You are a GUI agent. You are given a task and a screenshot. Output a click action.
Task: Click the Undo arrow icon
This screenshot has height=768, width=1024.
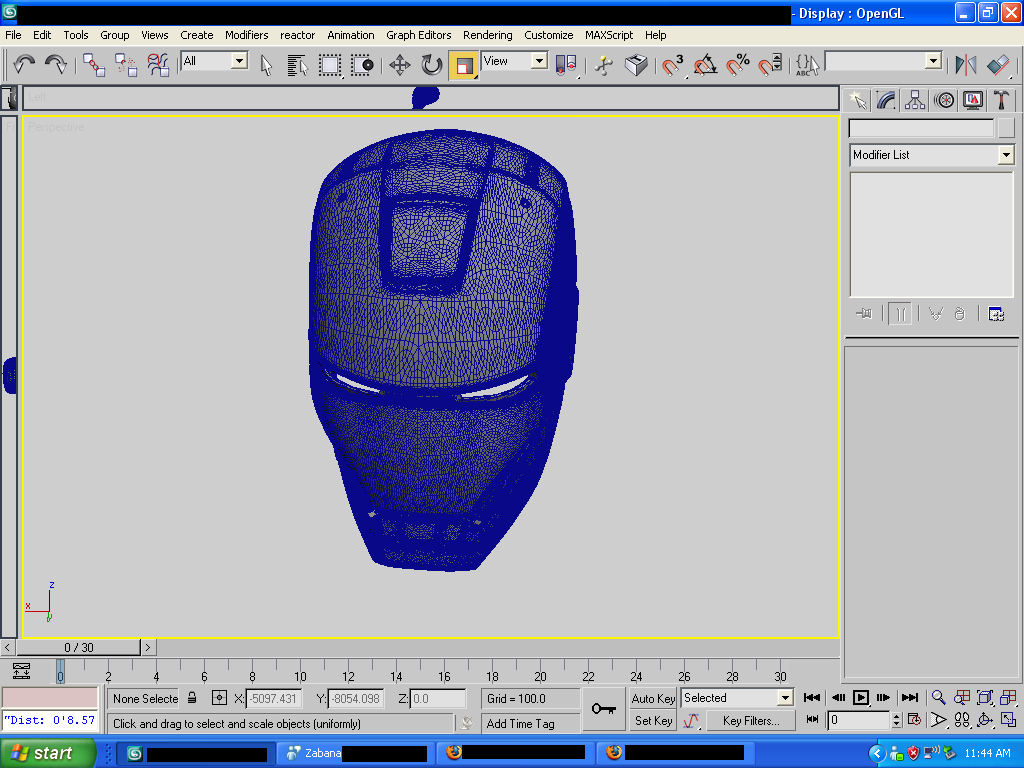(24, 66)
